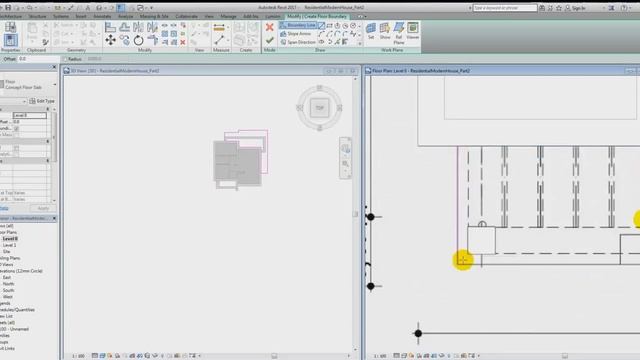This screenshot has width=640, height=360.
Task: Select North elevation in Project Browser
Action: tap(8, 284)
